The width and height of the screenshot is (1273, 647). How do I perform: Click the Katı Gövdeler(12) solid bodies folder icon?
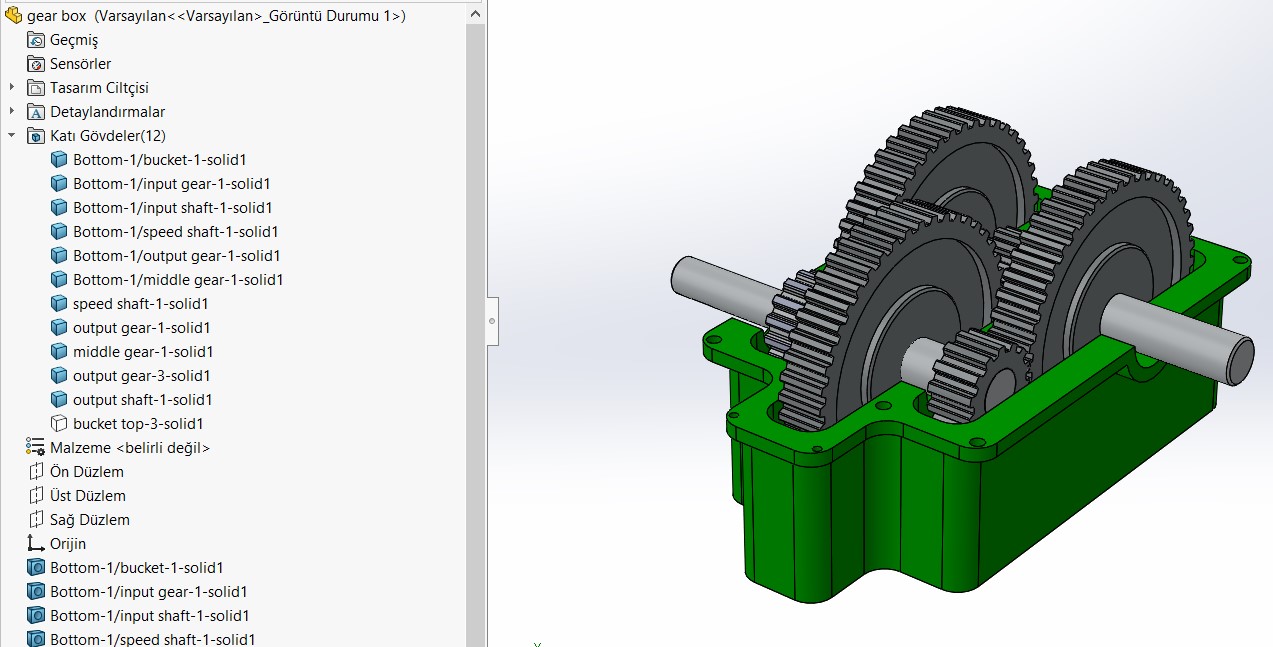(36, 136)
